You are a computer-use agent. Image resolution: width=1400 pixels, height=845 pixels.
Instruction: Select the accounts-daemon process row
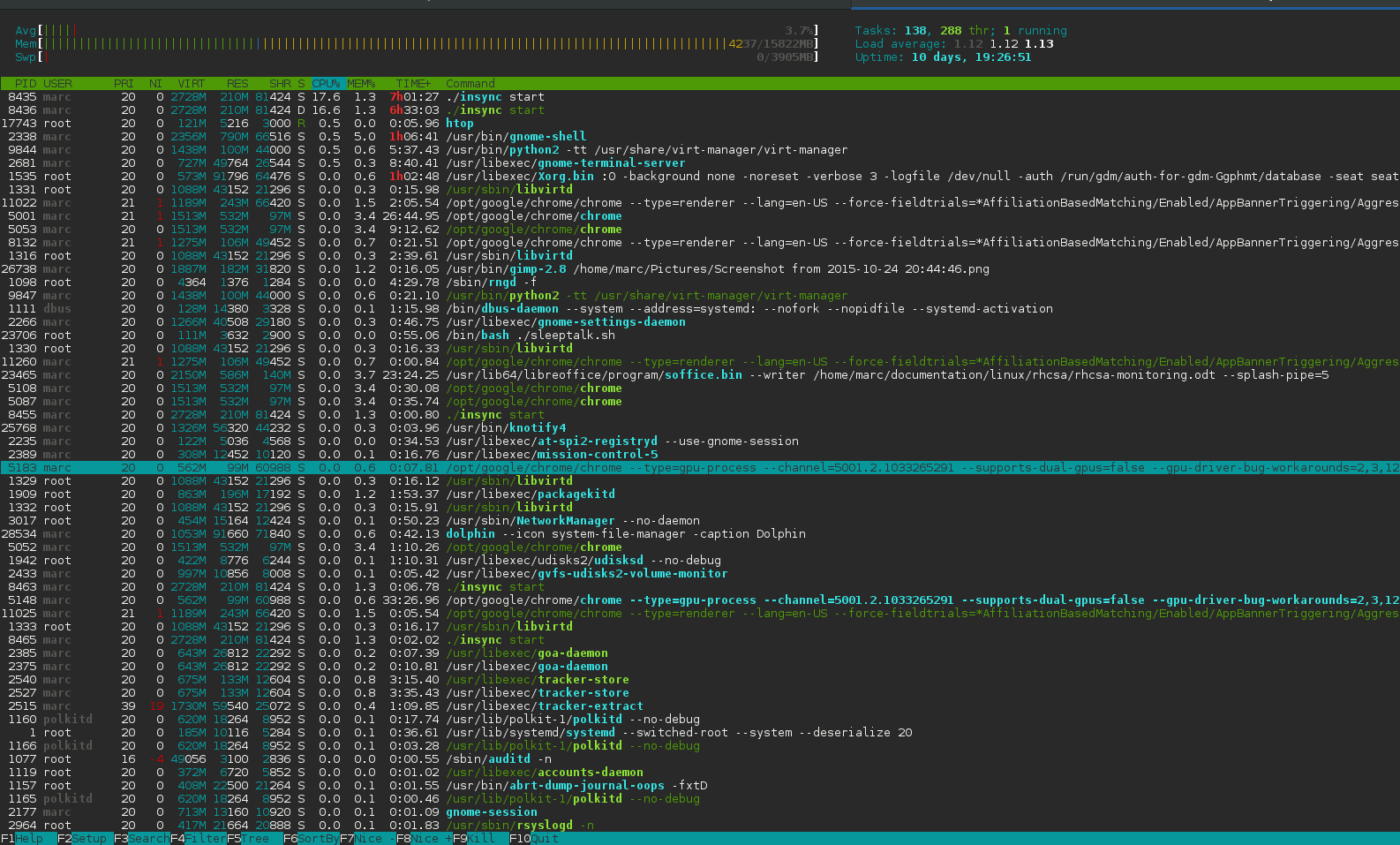pos(700,773)
